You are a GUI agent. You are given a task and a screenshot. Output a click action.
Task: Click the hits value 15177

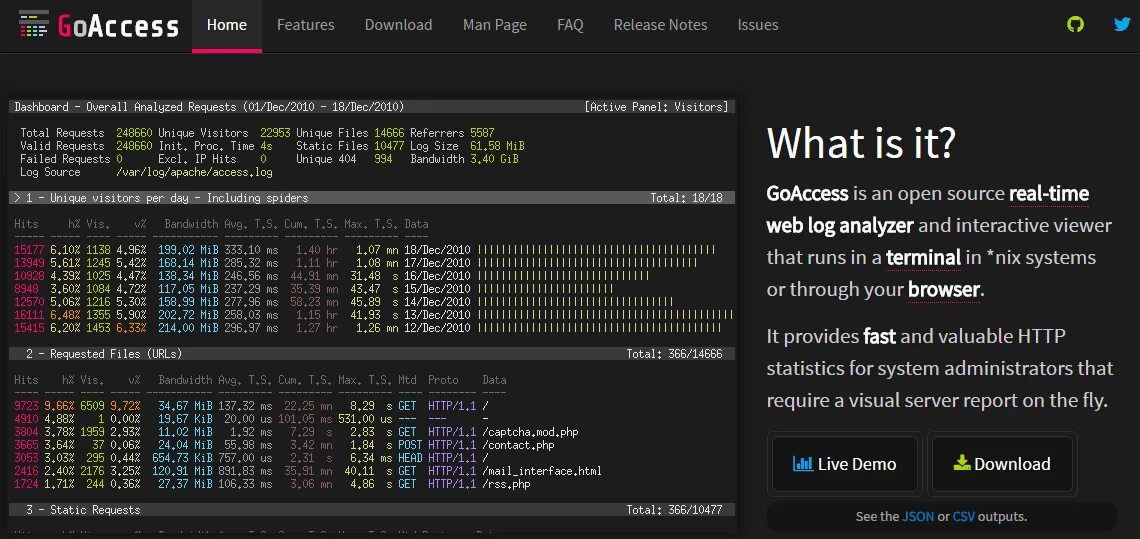[x=29, y=249]
